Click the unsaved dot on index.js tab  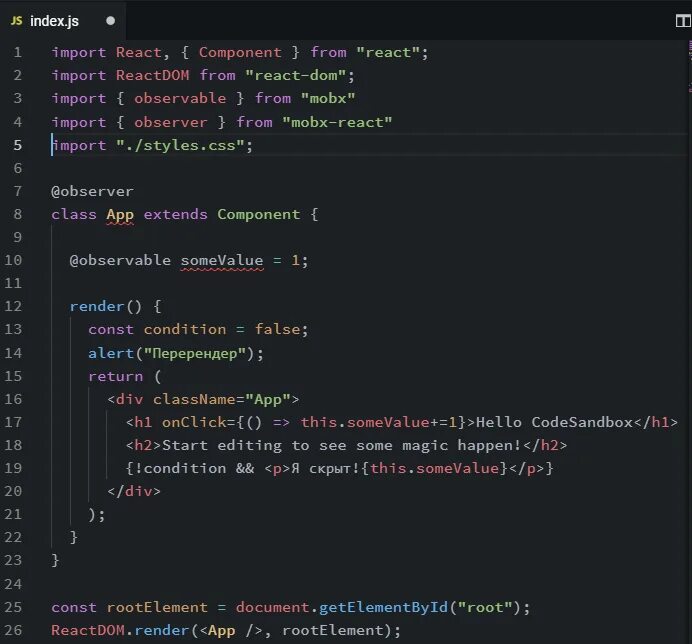110,20
